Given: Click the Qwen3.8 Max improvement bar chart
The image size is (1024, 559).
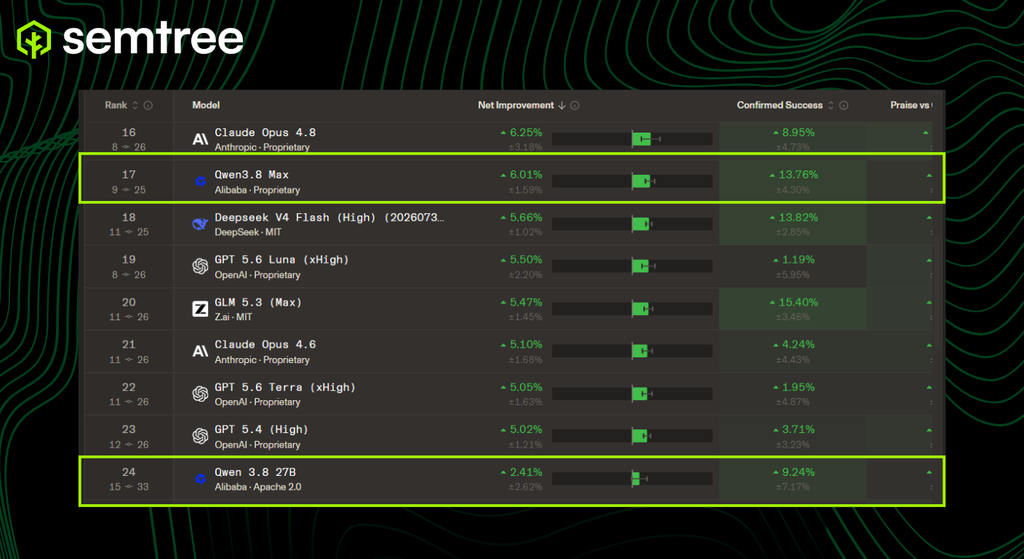Looking at the screenshot, I should [x=632, y=182].
